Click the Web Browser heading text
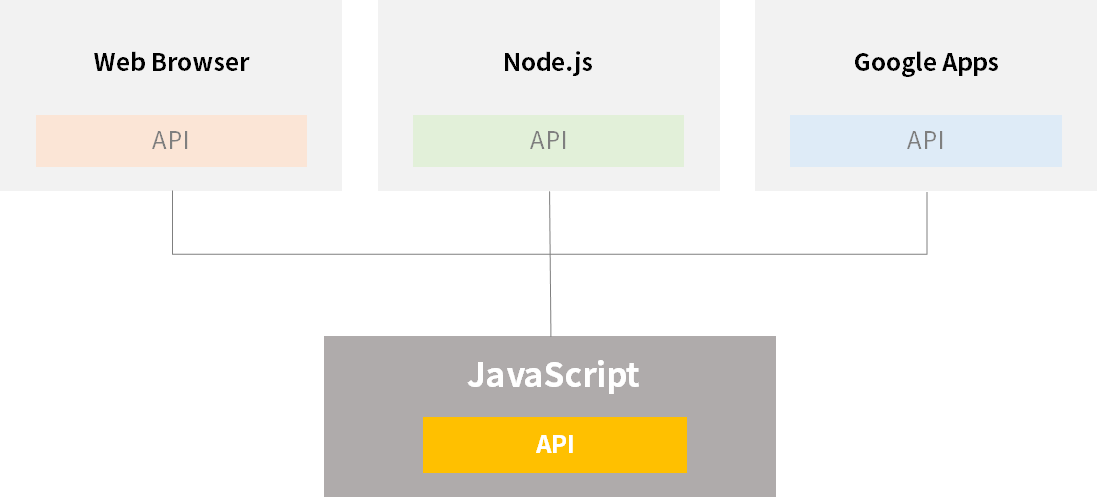This screenshot has width=1097, height=497. pyautogui.click(x=171, y=62)
